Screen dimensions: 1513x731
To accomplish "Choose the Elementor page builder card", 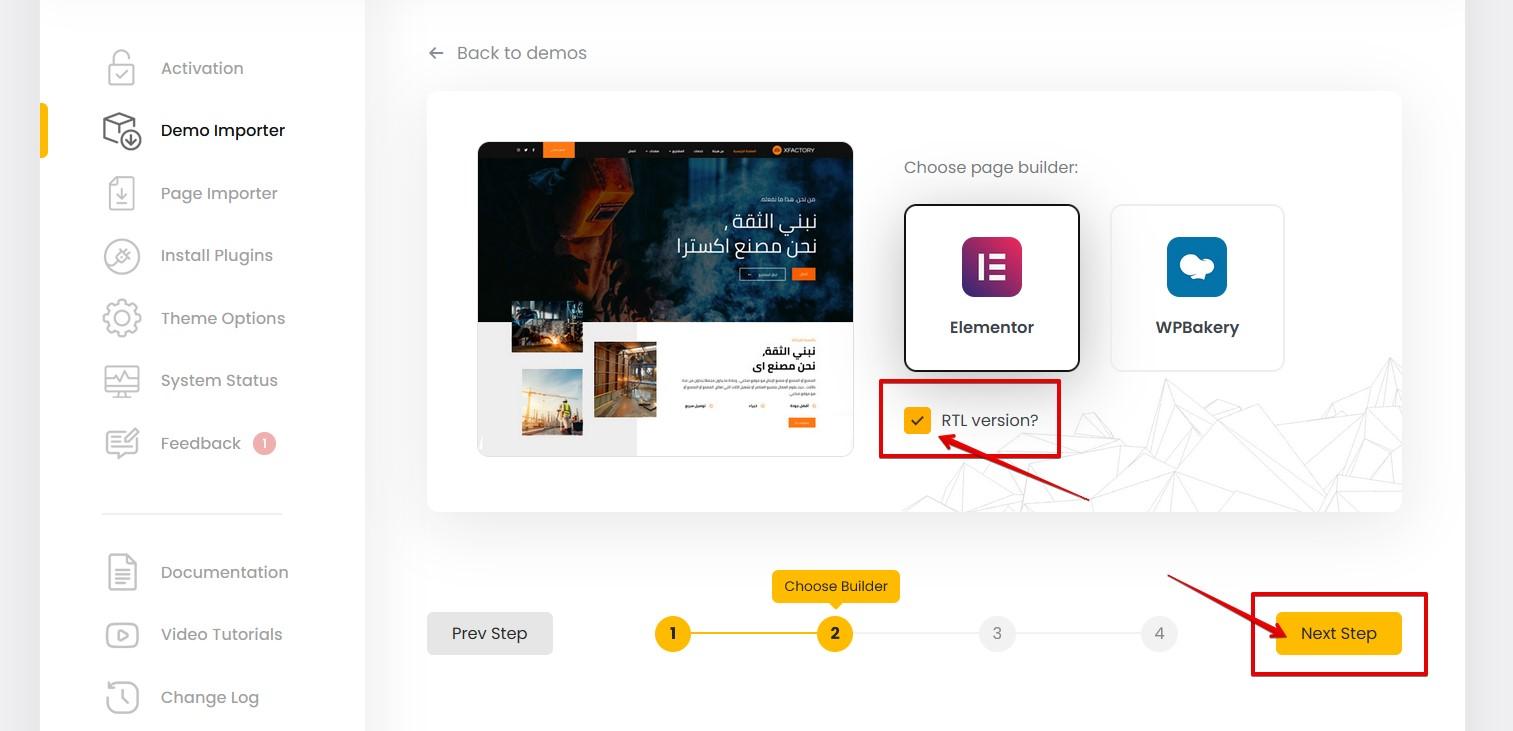I will coord(992,288).
